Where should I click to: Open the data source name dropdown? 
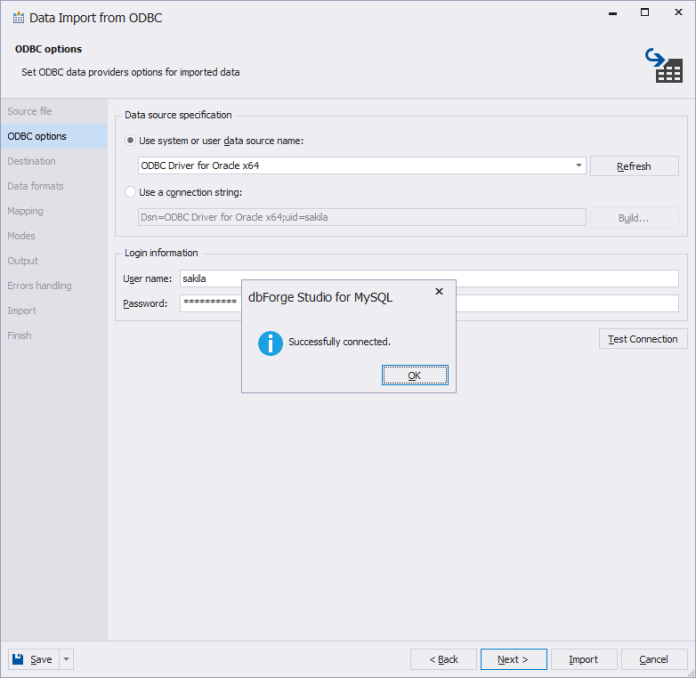click(578, 166)
